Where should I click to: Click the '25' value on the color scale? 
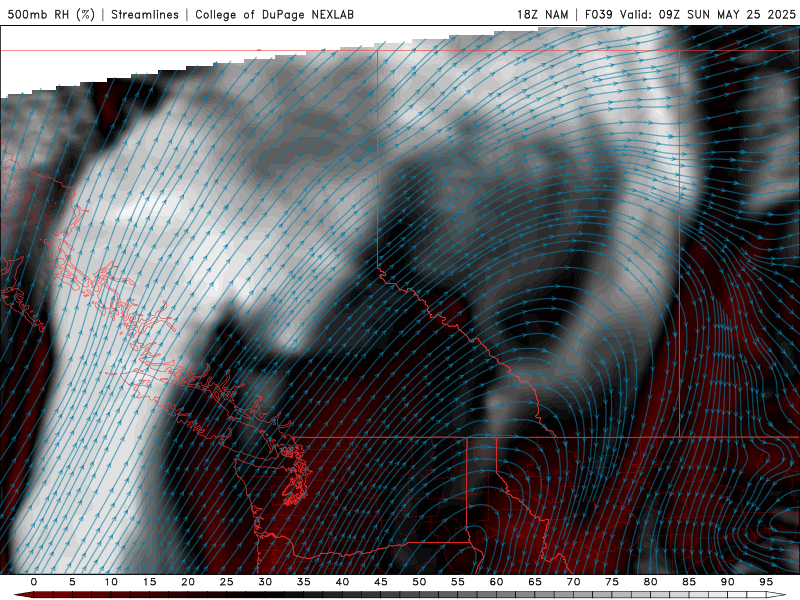tap(227, 582)
